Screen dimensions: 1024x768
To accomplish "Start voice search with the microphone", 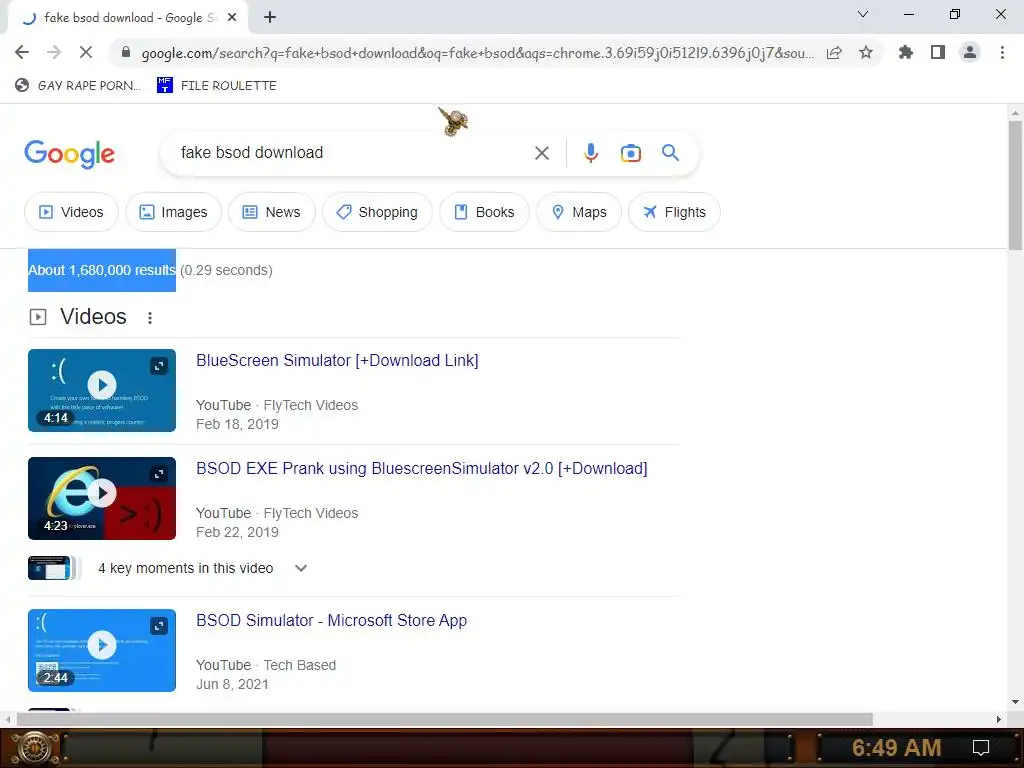I will [x=590, y=153].
